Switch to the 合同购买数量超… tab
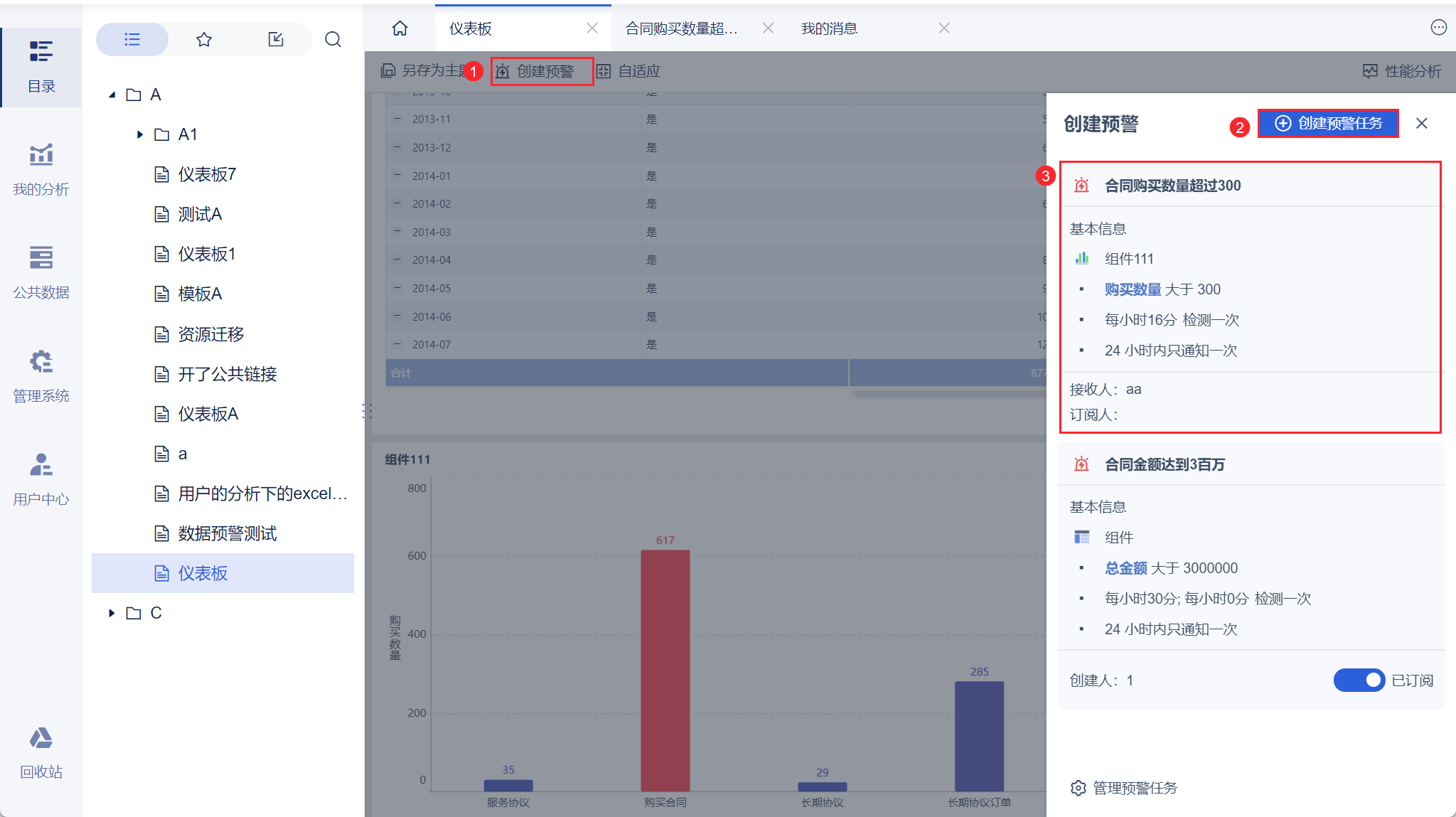 click(681, 28)
